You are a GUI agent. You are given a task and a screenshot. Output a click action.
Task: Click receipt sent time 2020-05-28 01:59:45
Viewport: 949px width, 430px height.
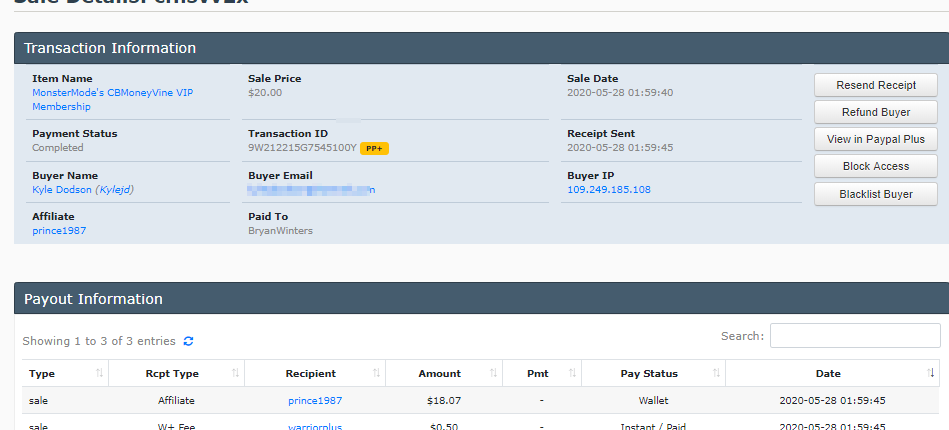pos(620,148)
